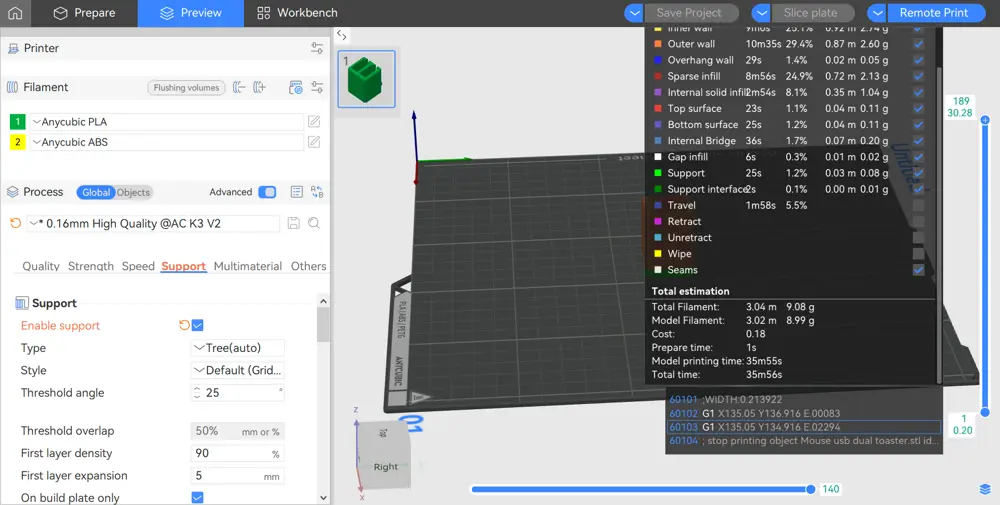Open Save Project dropdown arrow

tap(633, 13)
